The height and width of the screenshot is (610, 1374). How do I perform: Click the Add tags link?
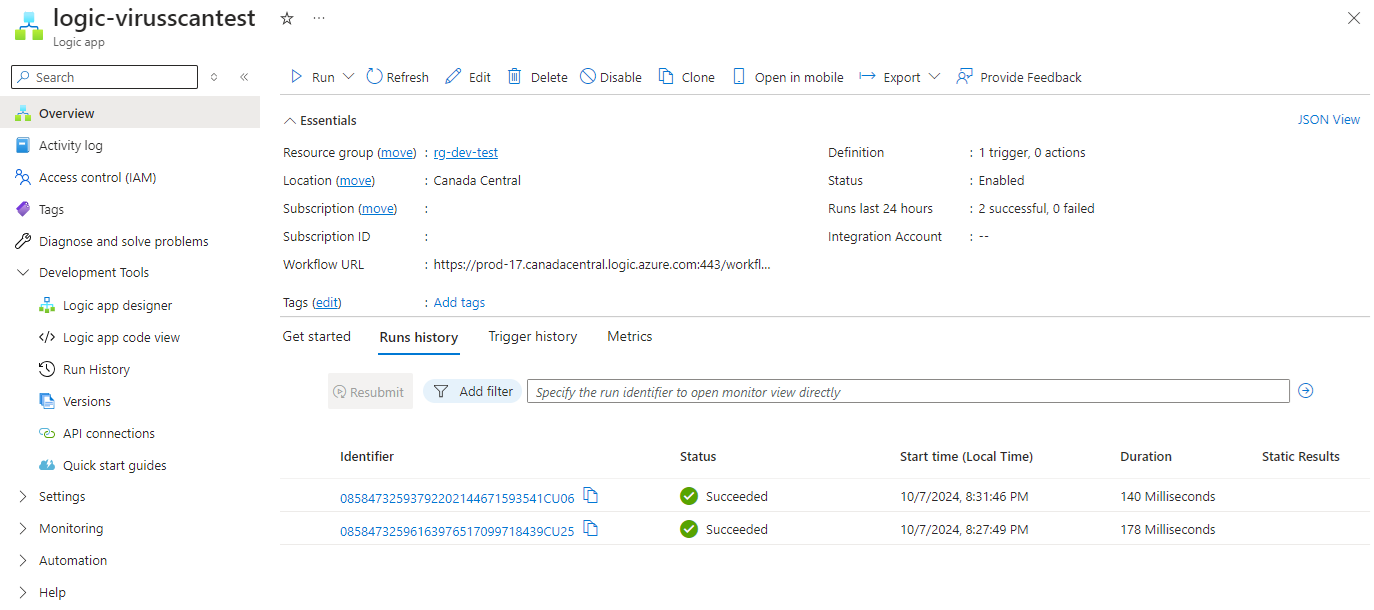[460, 302]
